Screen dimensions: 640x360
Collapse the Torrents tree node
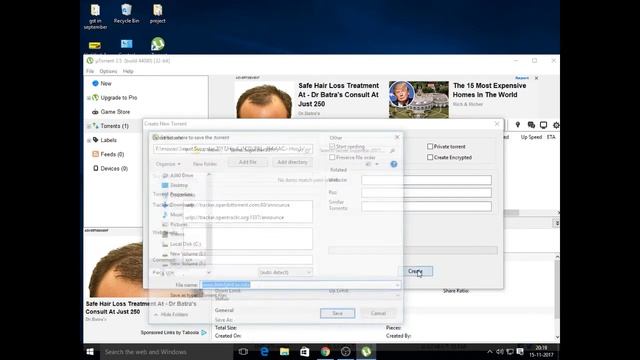(x=89, y=126)
